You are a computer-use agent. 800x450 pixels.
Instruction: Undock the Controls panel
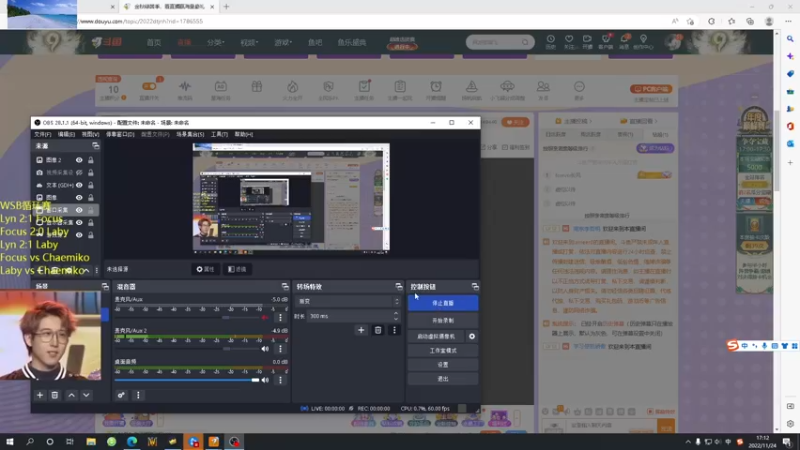[x=475, y=287]
